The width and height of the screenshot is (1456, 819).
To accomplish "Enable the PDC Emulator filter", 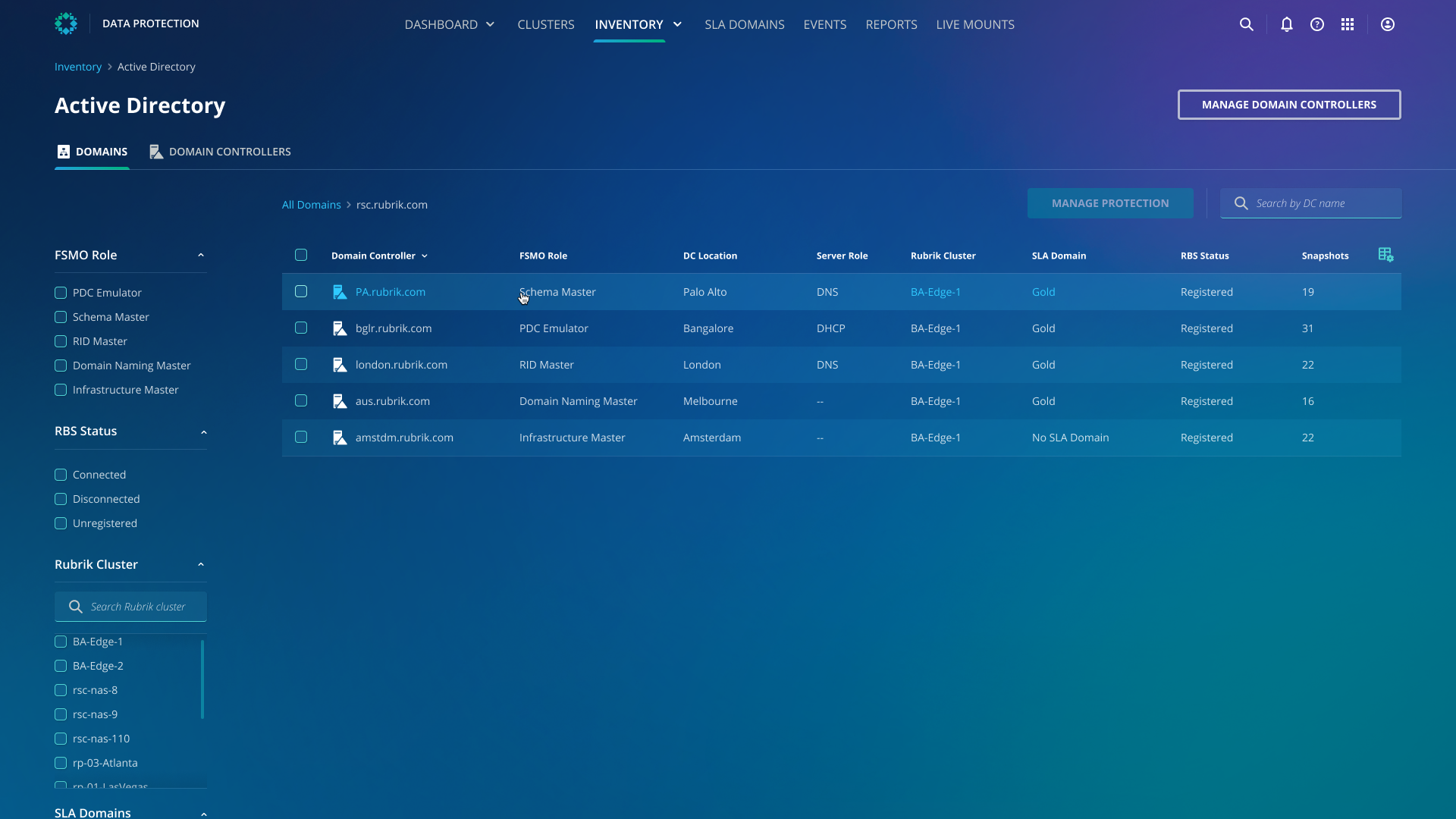I will coord(61,293).
